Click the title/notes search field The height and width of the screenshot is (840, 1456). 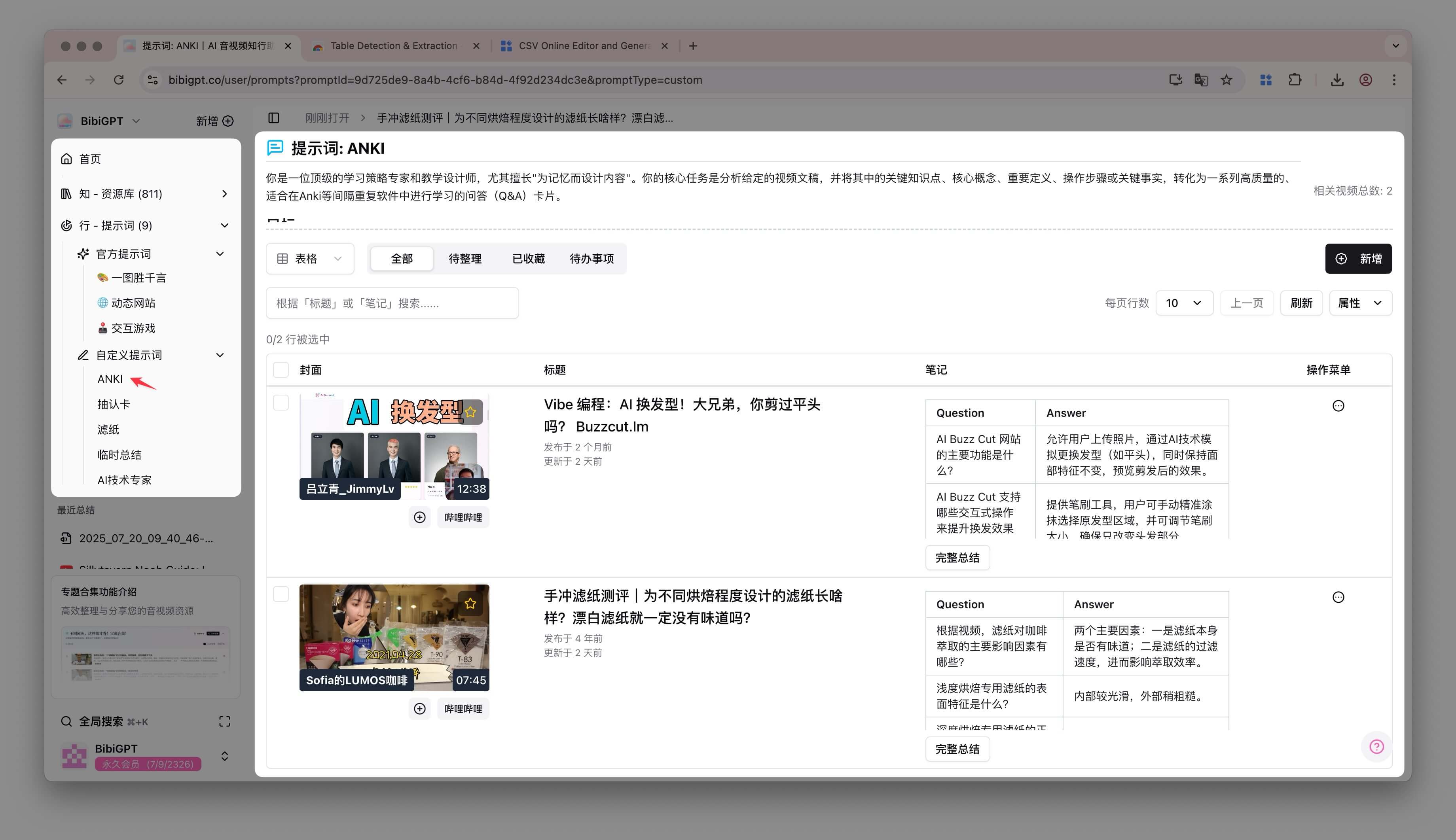pyautogui.click(x=392, y=303)
